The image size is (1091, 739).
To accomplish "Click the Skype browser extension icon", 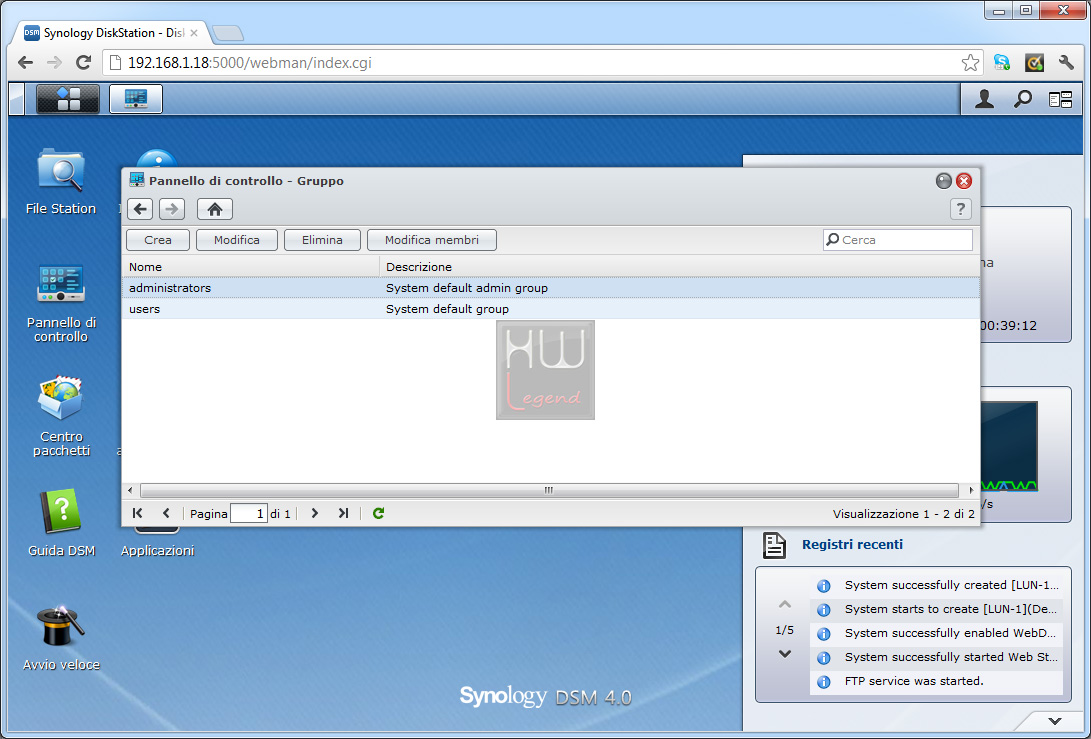I will (1002, 63).
